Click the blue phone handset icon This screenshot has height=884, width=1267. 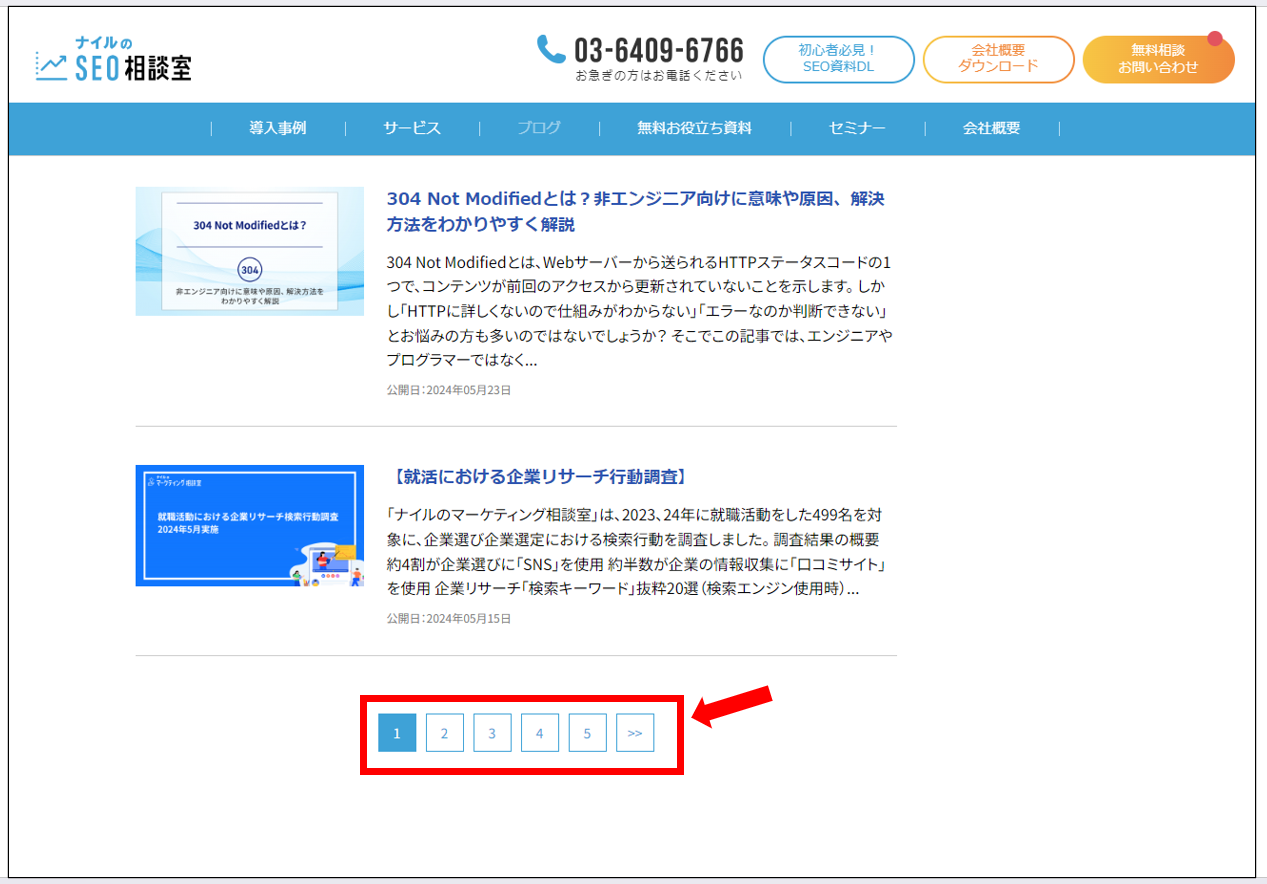[x=551, y=49]
